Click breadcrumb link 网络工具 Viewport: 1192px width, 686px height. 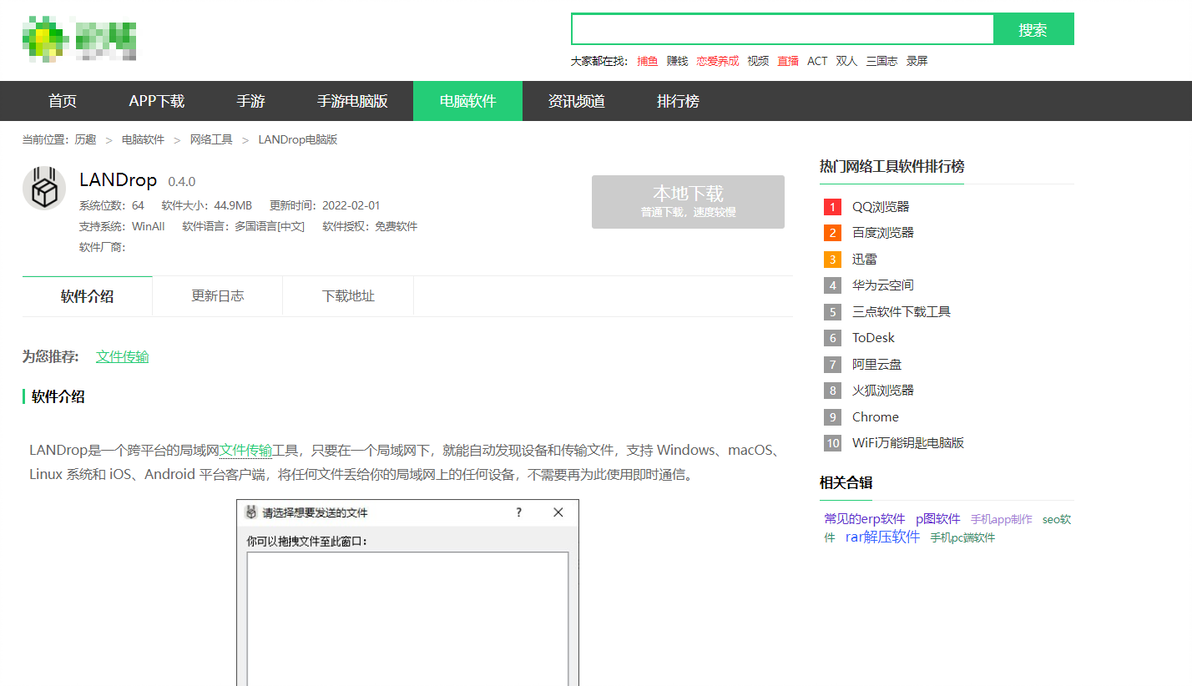(211, 140)
